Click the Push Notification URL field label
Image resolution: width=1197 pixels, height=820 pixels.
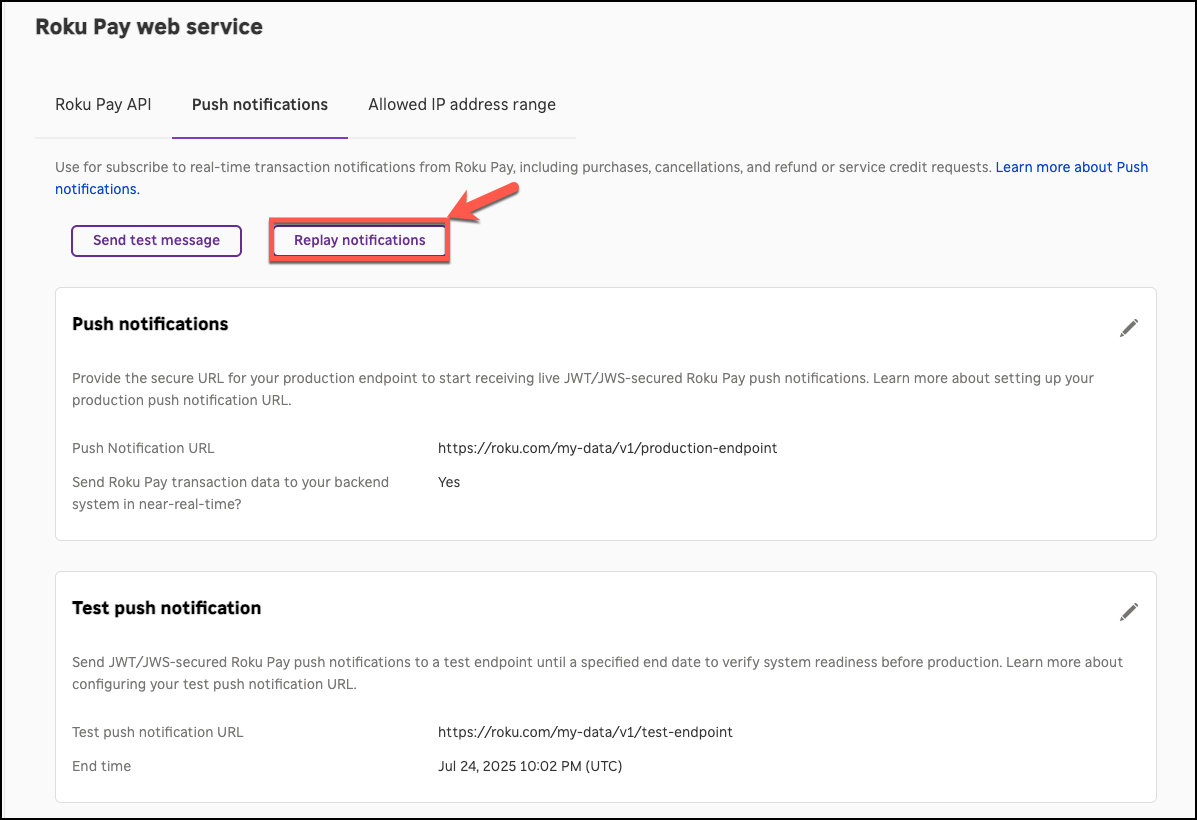click(x=143, y=448)
